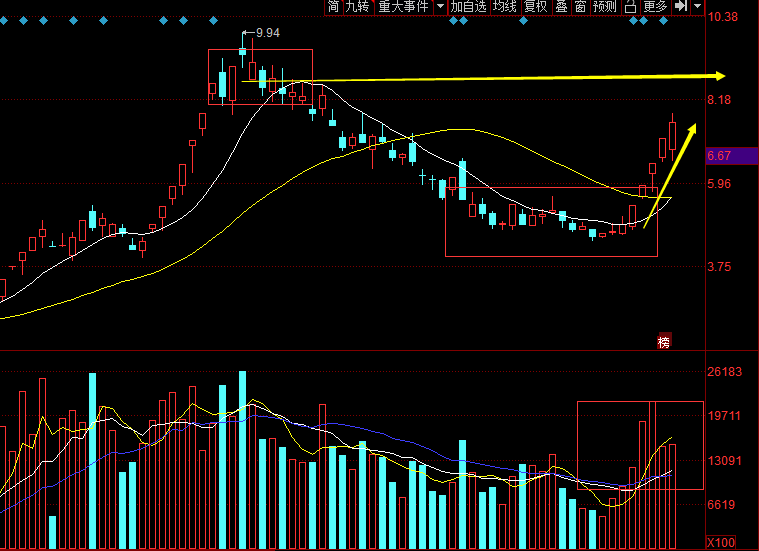The image size is (759, 551).
Task: Toggle the 均线 moving average lines
Action: pos(505,7)
